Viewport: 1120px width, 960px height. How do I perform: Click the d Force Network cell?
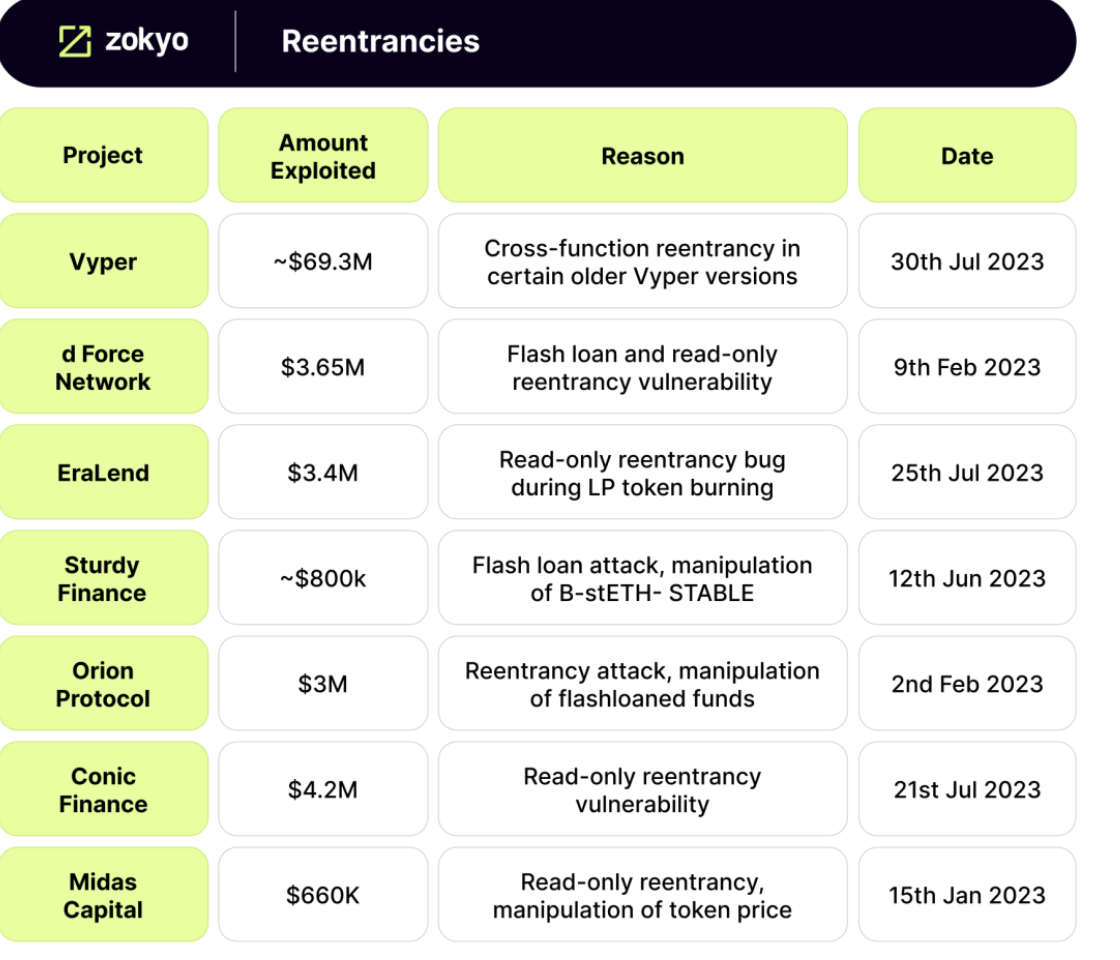coord(103,367)
